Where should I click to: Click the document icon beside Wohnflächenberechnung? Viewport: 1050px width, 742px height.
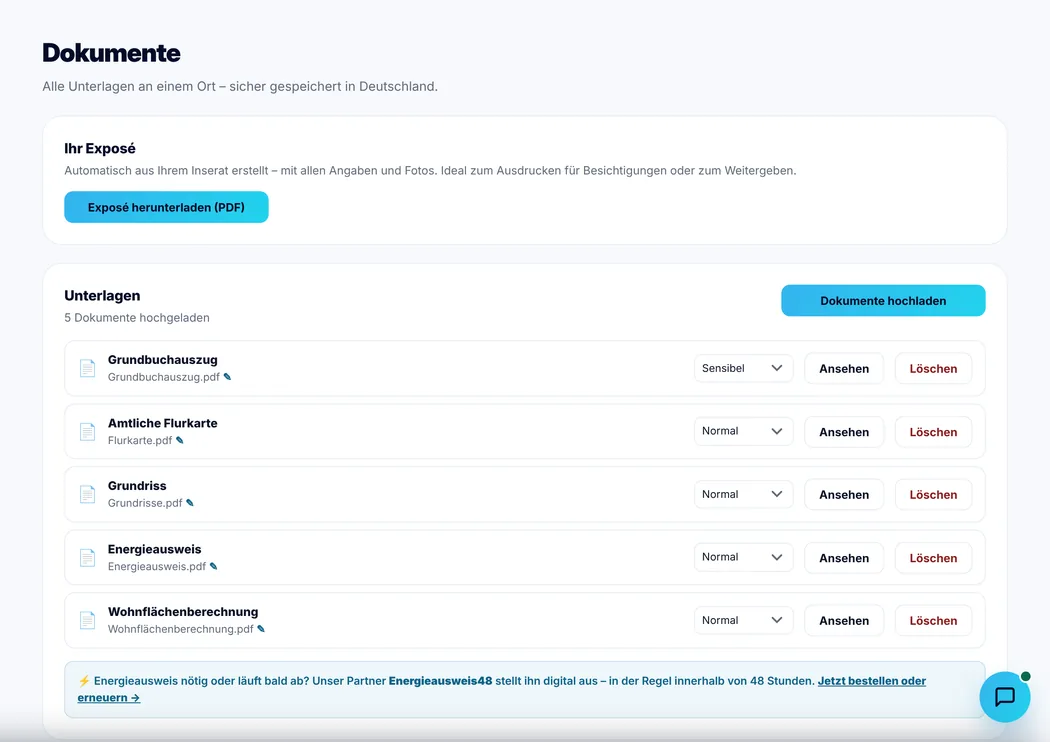(88, 621)
